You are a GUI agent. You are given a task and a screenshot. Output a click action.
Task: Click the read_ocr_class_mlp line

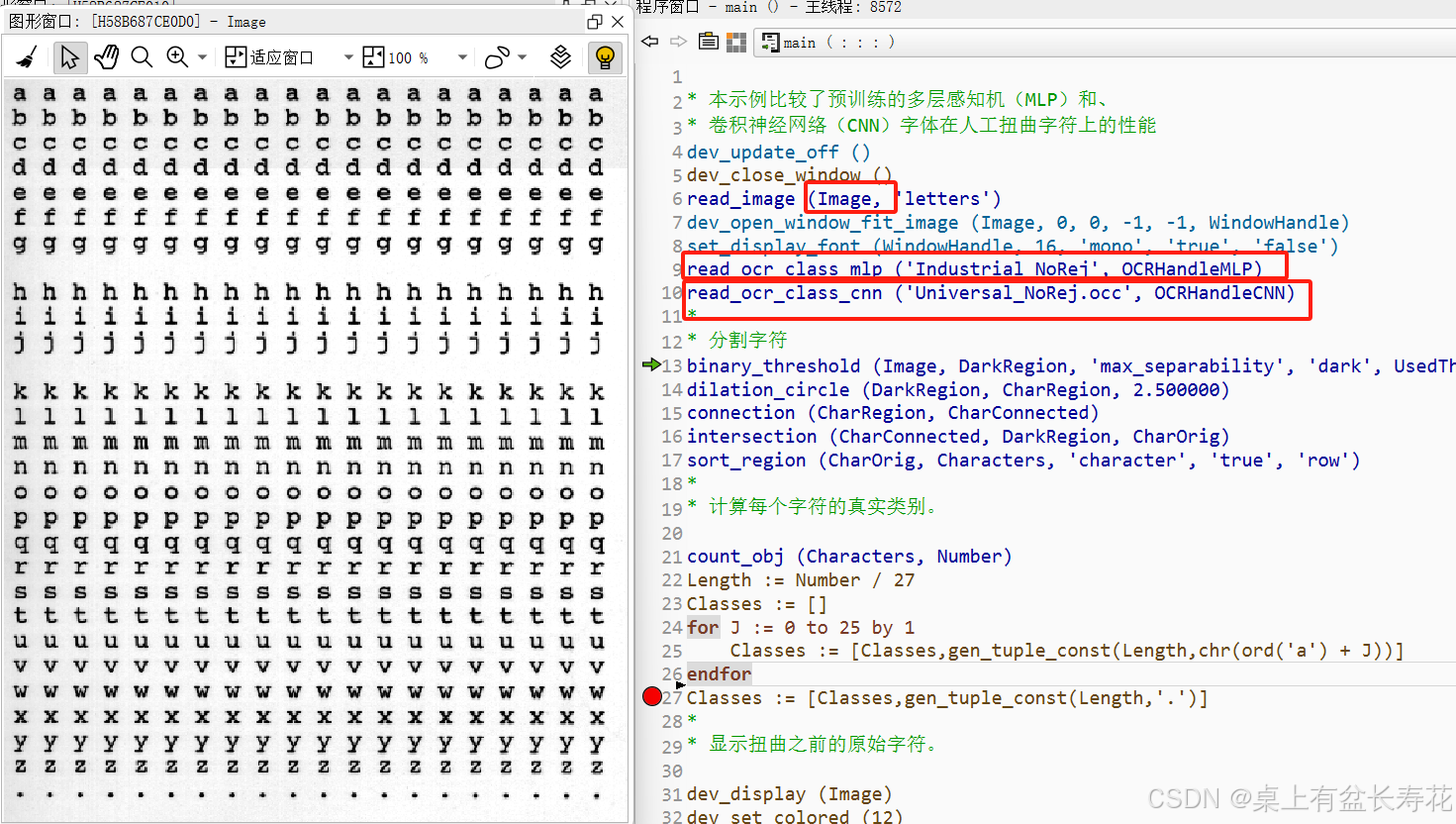pyautogui.click(x=974, y=268)
